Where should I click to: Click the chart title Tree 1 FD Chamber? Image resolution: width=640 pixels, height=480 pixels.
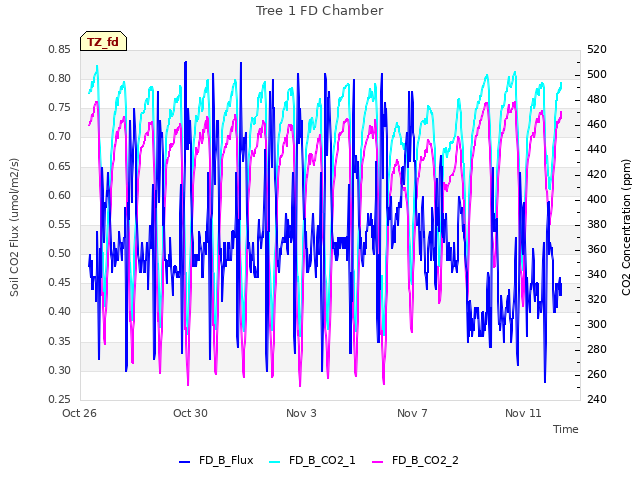point(320,11)
